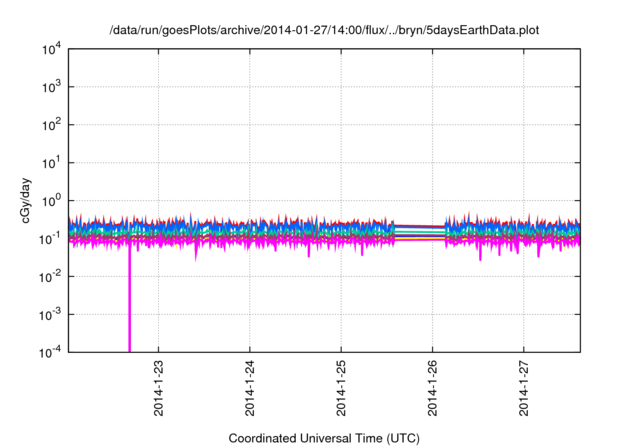The image size is (640, 448).
Task: Click the 10^0 y-axis tick label
Action: pos(51,201)
